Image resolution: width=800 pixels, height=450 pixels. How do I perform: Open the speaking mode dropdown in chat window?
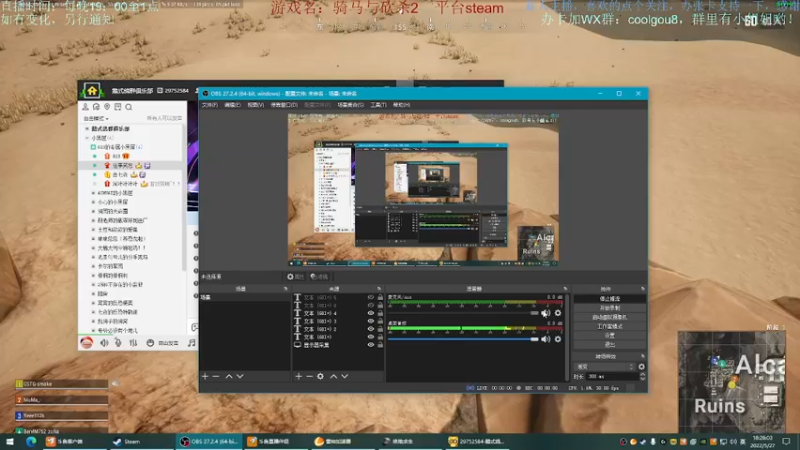tap(96, 118)
